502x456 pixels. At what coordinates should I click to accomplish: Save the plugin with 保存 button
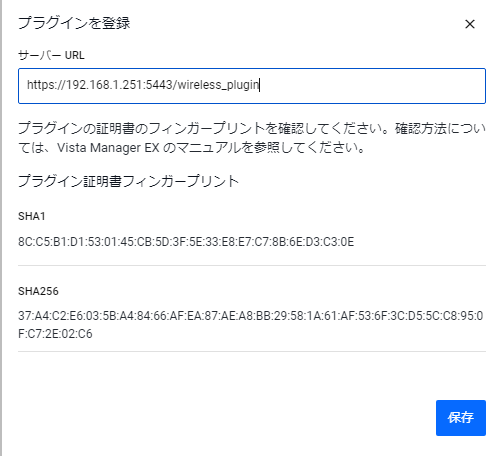pyautogui.click(x=461, y=418)
